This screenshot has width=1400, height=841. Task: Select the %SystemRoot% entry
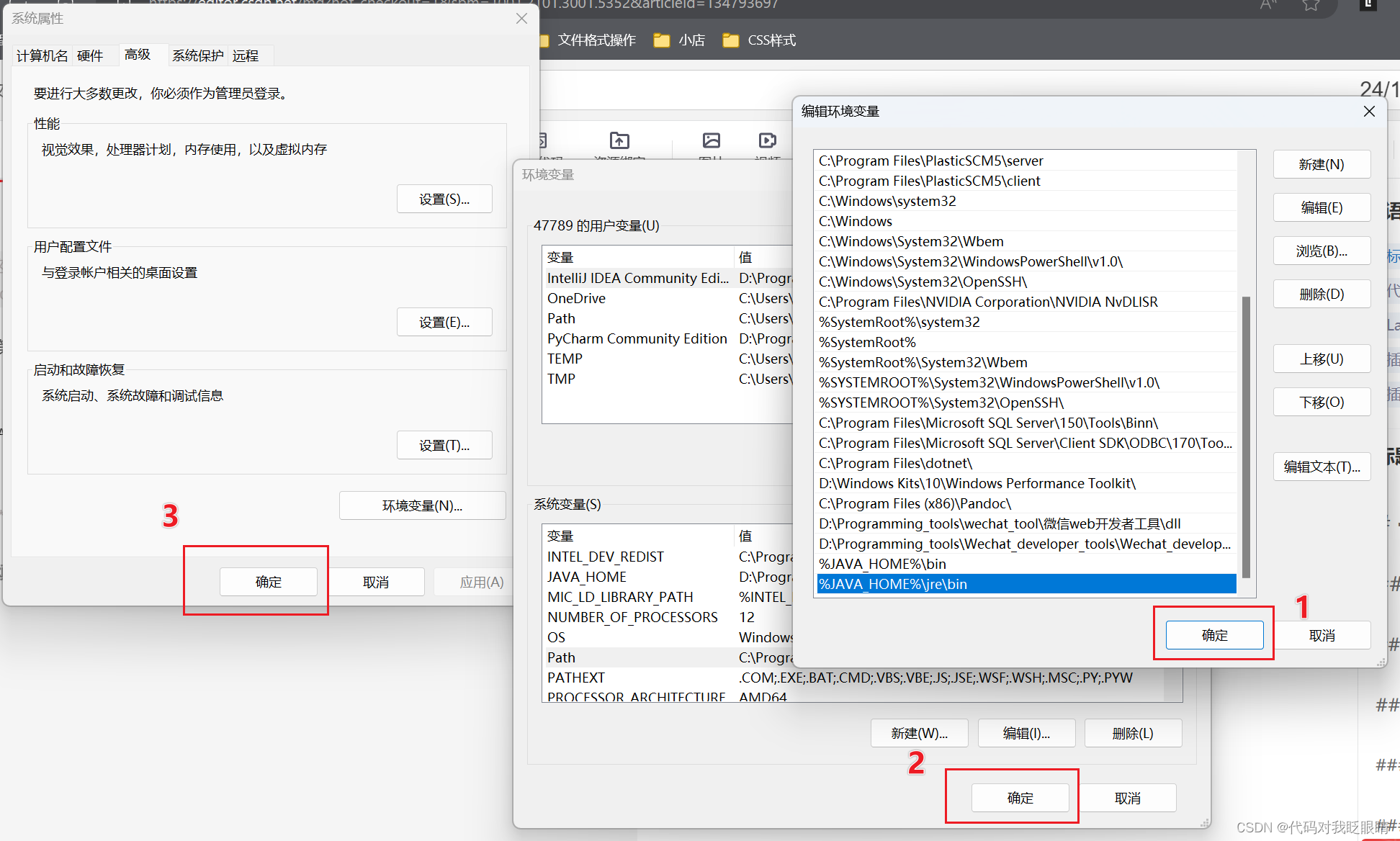pos(1026,342)
